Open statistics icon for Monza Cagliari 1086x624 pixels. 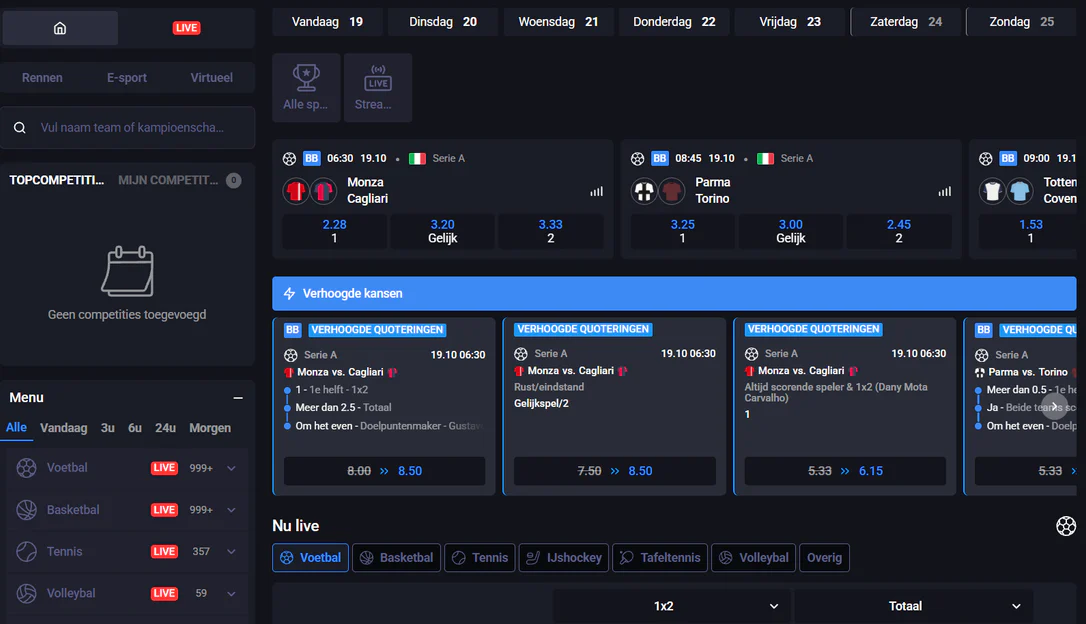(x=596, y=191)
